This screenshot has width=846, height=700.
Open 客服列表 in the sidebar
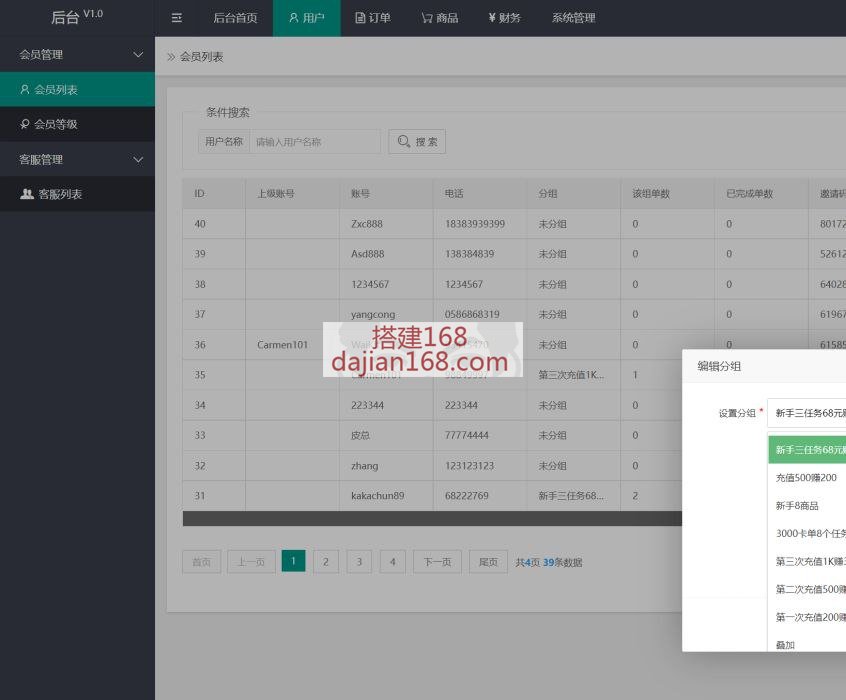coord(77,195)
